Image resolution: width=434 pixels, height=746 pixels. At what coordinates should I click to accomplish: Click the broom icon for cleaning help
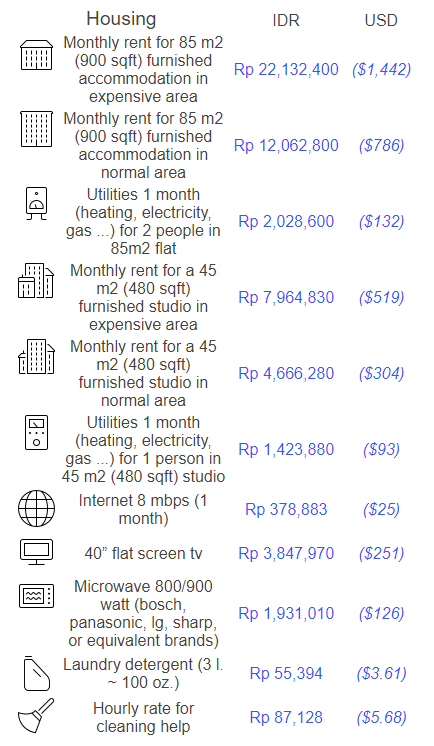[36, 716]
